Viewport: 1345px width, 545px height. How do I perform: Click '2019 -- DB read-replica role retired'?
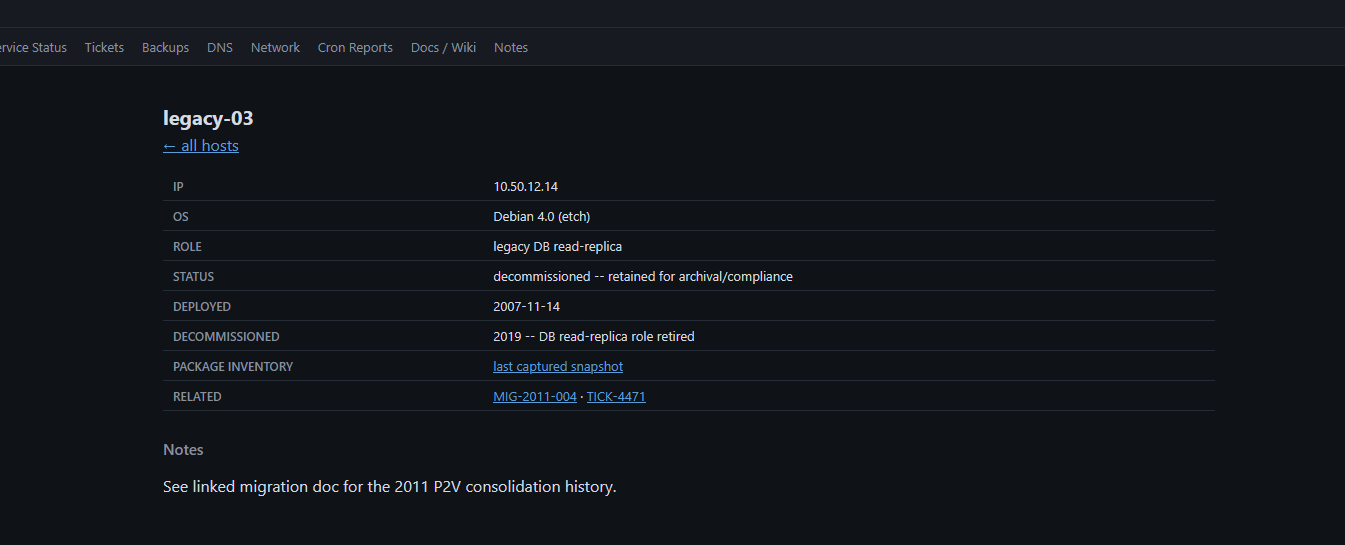coord(594,336)
